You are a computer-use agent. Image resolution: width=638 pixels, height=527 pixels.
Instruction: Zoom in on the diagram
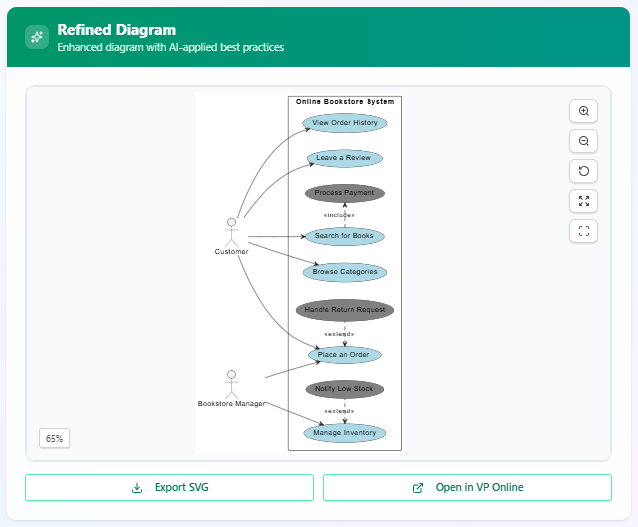click(x=584, y=111)
